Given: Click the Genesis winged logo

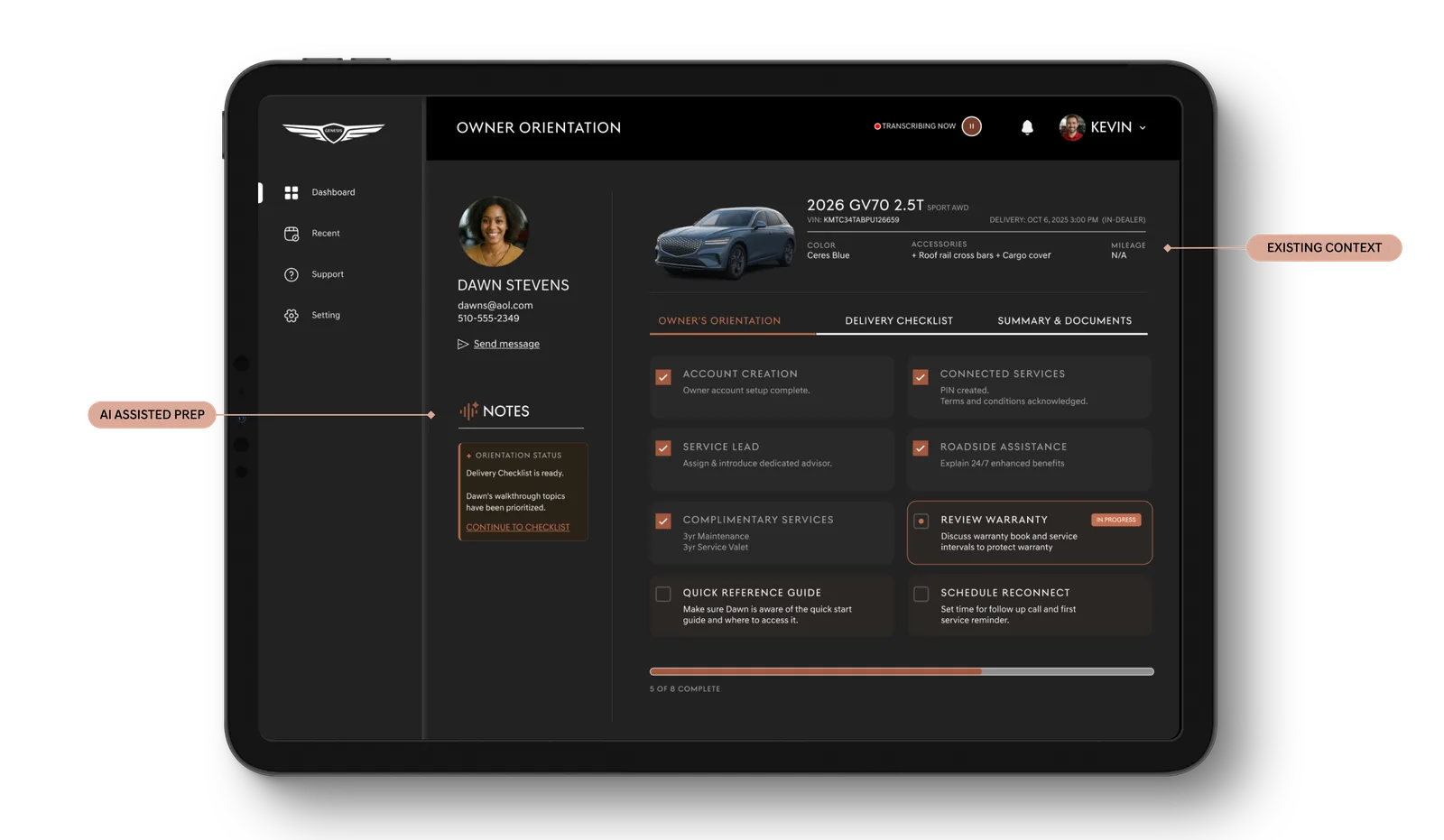Looking at the screenshot, I should tap(333, 132).
